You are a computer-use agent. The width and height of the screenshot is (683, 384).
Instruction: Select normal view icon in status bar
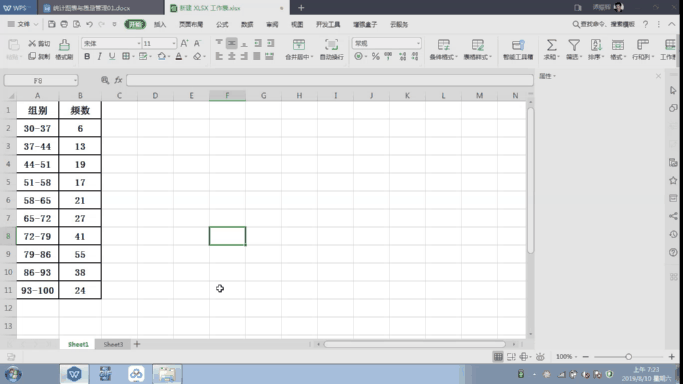(498, 357)
